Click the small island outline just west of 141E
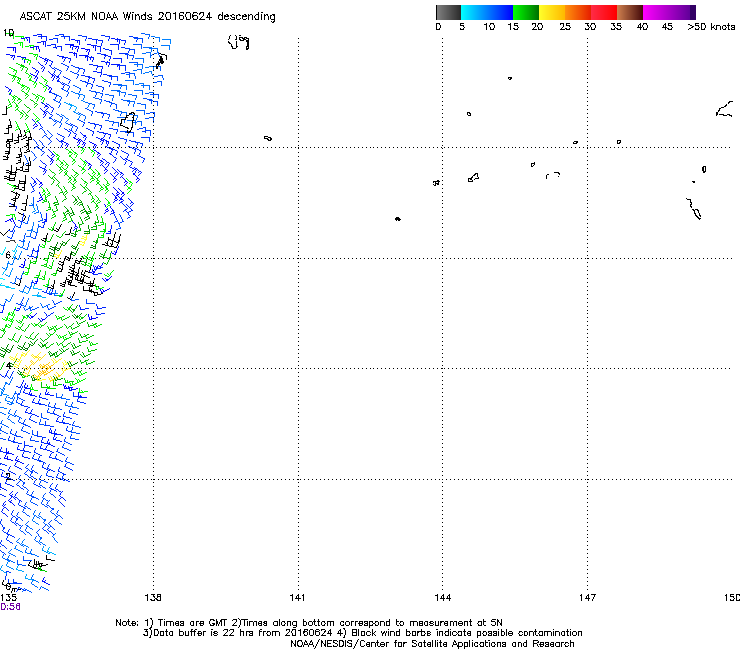 coord(268,138)
